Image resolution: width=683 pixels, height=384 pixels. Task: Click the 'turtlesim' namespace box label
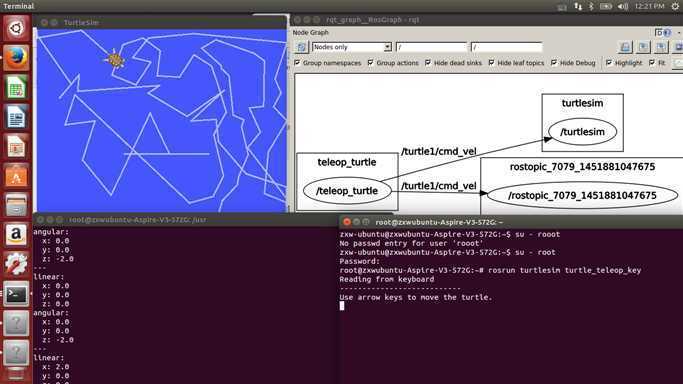click(582, 103)
